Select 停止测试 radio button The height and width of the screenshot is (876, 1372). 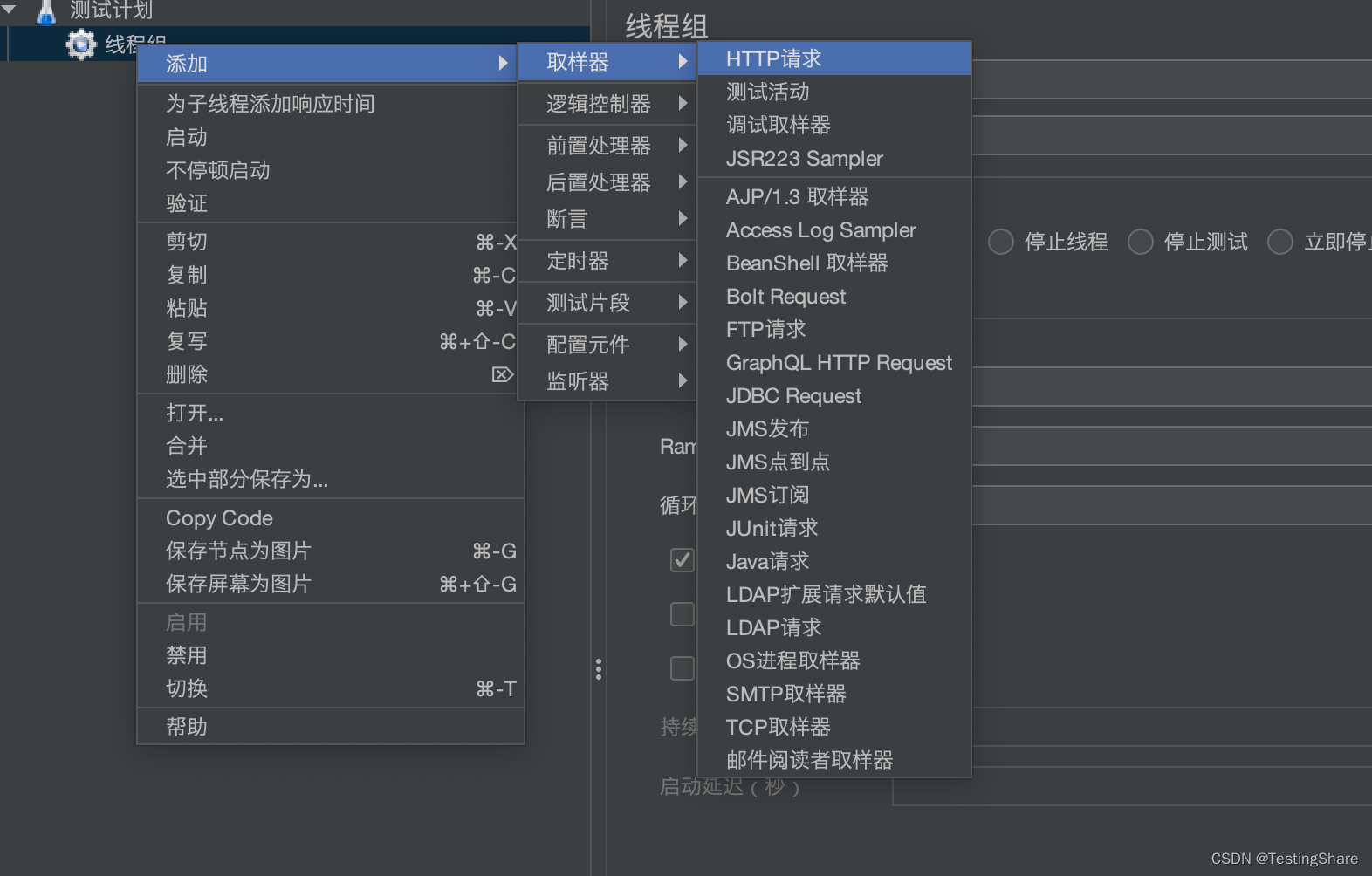pos(1141,242)
